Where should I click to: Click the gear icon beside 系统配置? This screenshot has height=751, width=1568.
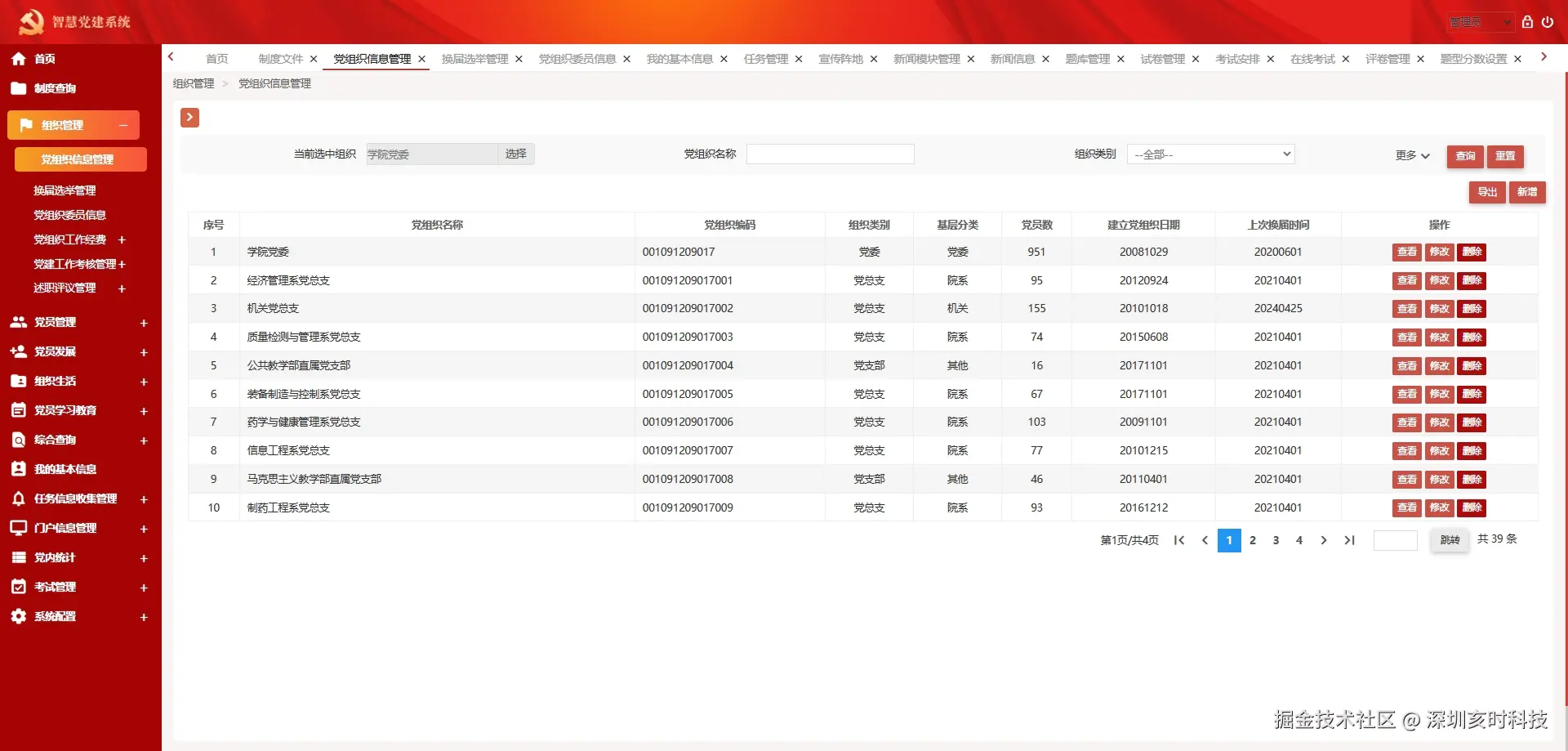coord(19,616)
